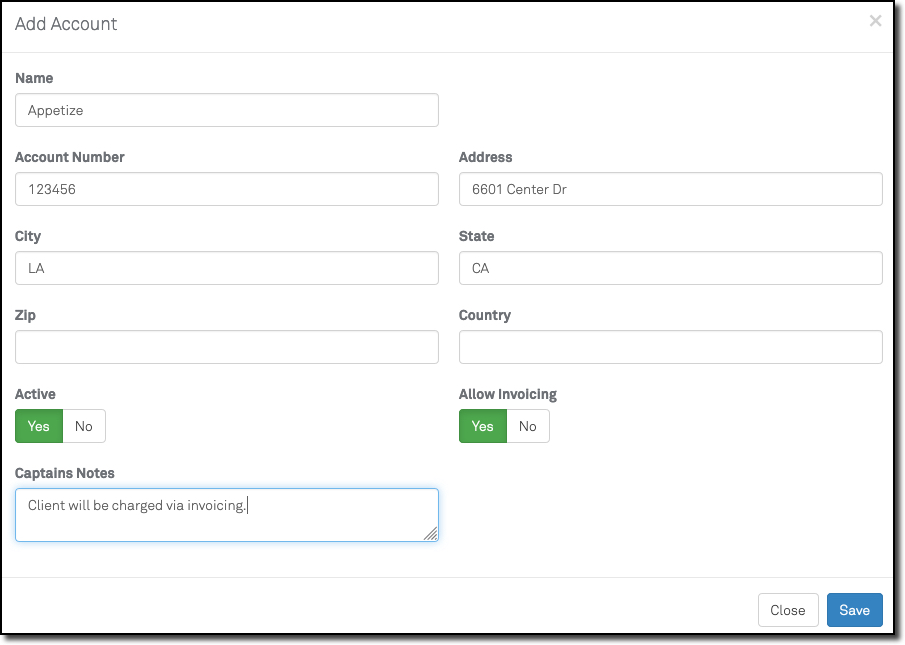
Task: Click into the Account Number field
Action: coord(227,189)
